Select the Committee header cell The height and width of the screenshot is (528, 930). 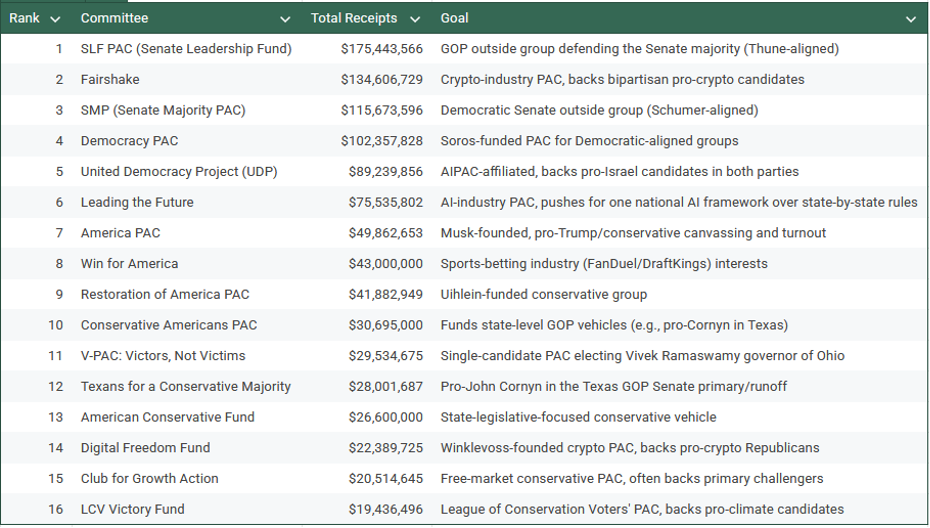point(187,18)
